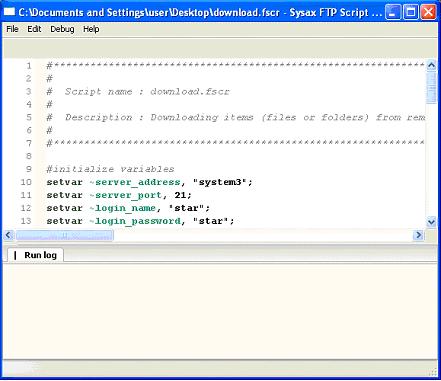441x381 pixels.
Task: Click the editor vertical scroll up arrow
Action: coord(431,65)
